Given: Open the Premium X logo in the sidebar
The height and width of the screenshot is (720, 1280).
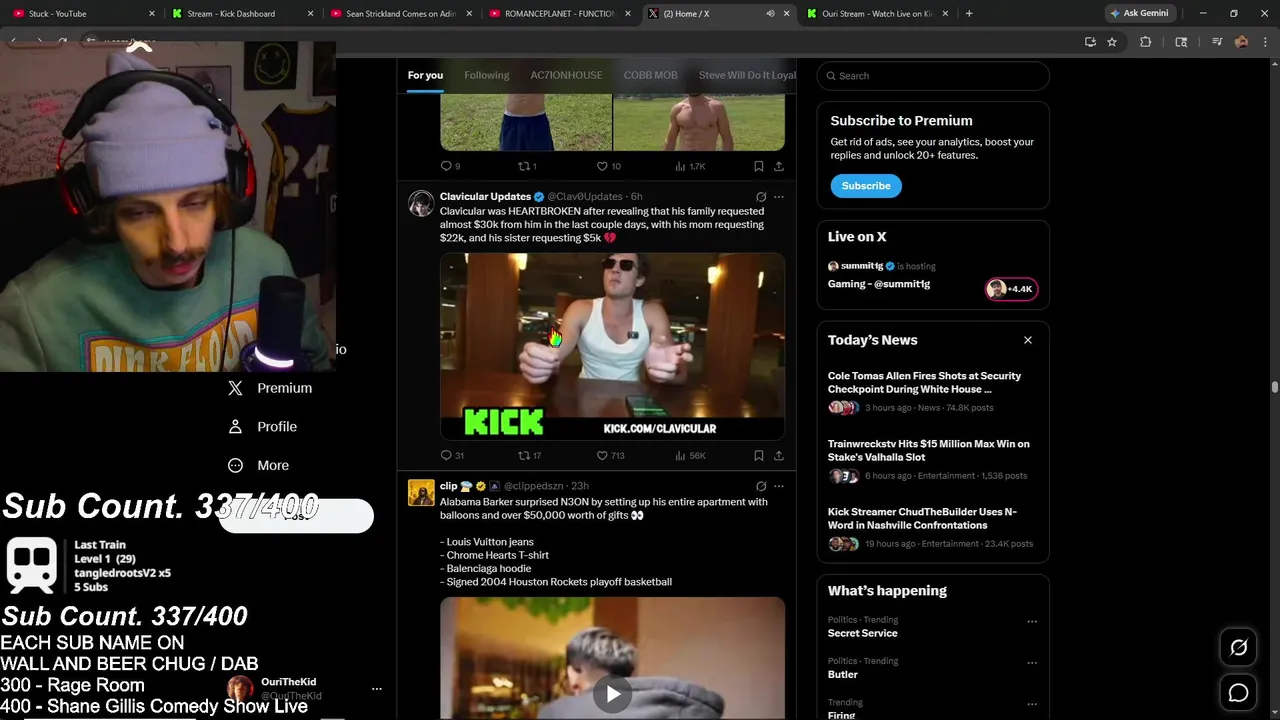Looking at the screenshot, I should click(235, 388).
